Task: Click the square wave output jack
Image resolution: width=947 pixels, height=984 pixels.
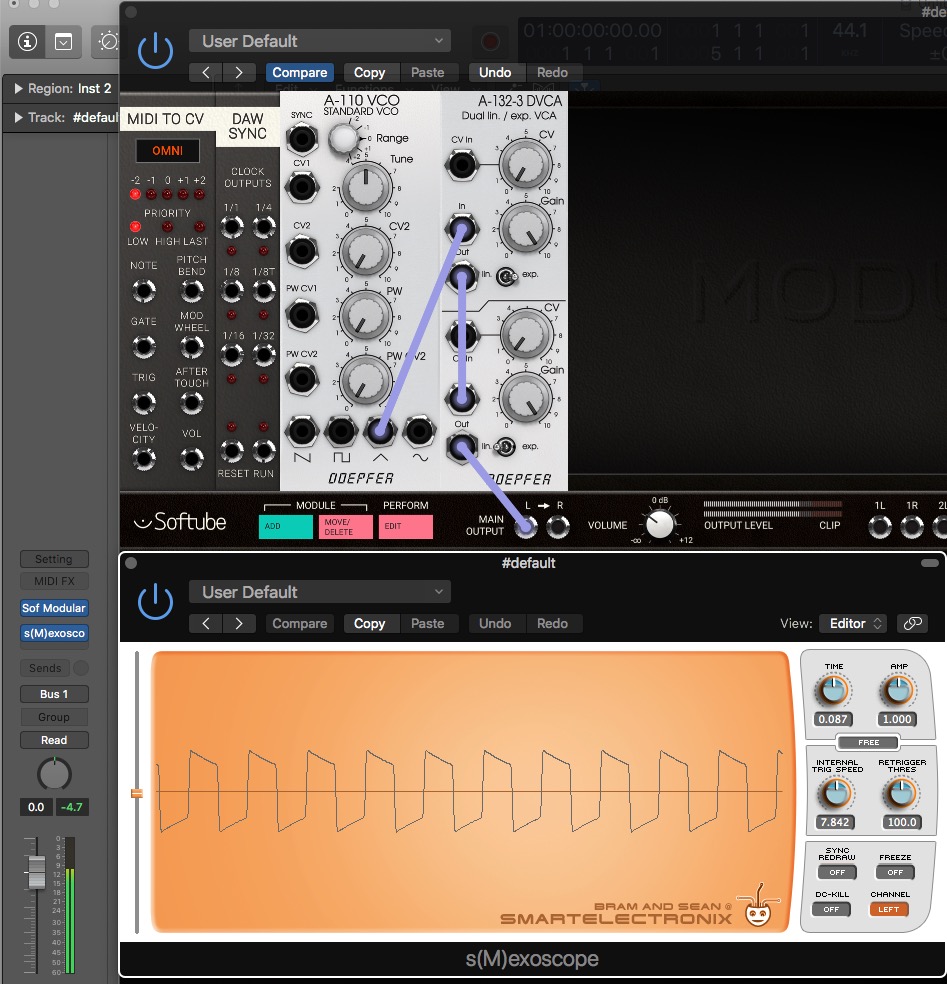Action: [341, 430]
